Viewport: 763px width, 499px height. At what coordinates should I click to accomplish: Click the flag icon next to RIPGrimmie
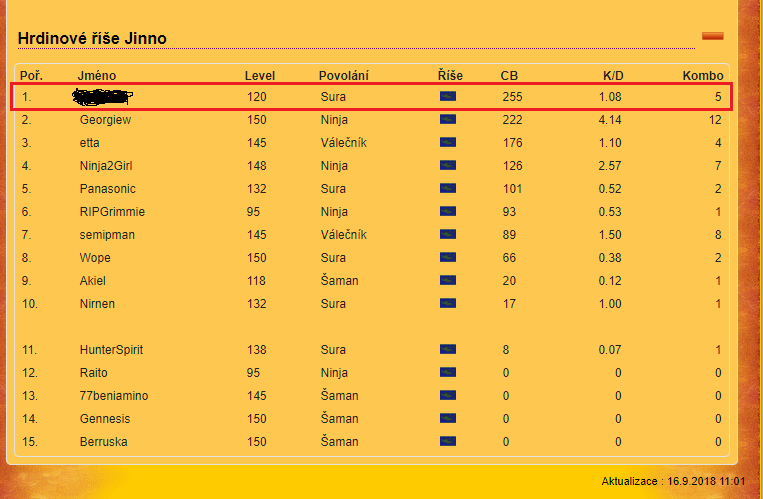coord(448,211)
